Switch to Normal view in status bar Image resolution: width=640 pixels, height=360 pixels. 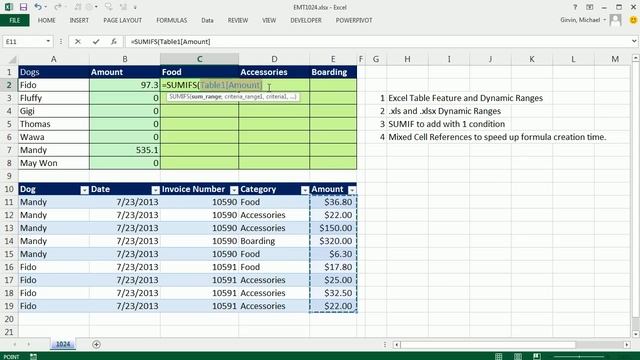click(x=498, y=356)
